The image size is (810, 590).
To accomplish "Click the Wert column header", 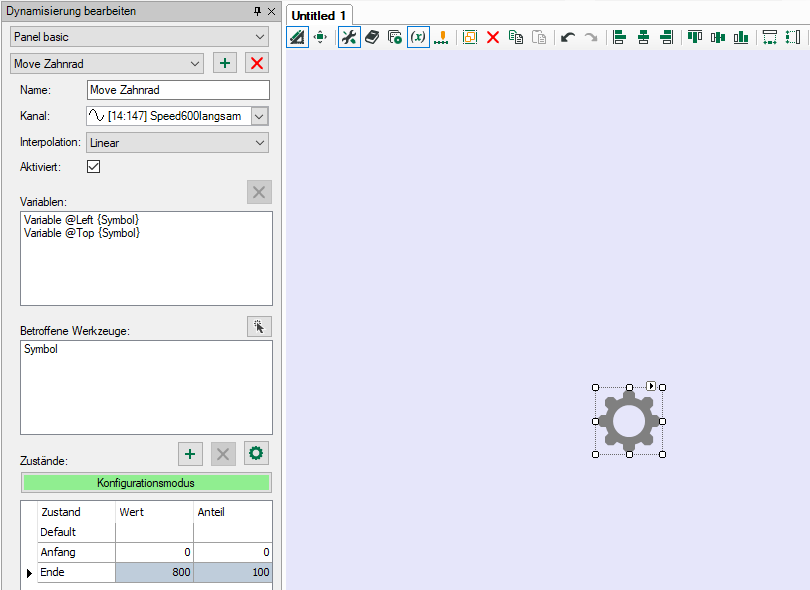I will click(x=154, y=512).
